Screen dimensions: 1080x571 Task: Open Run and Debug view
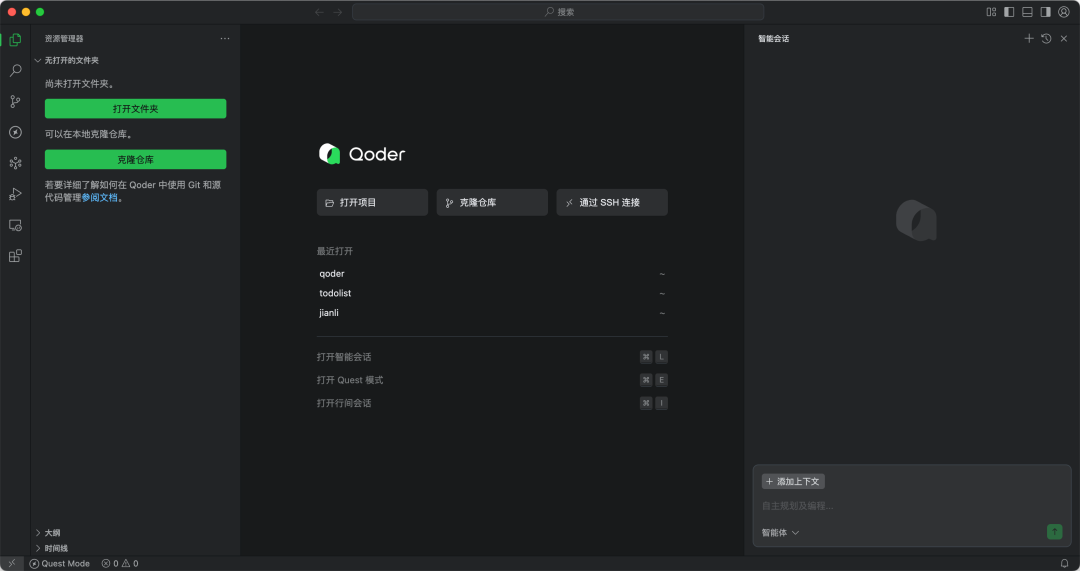click(x=15, y=194)
